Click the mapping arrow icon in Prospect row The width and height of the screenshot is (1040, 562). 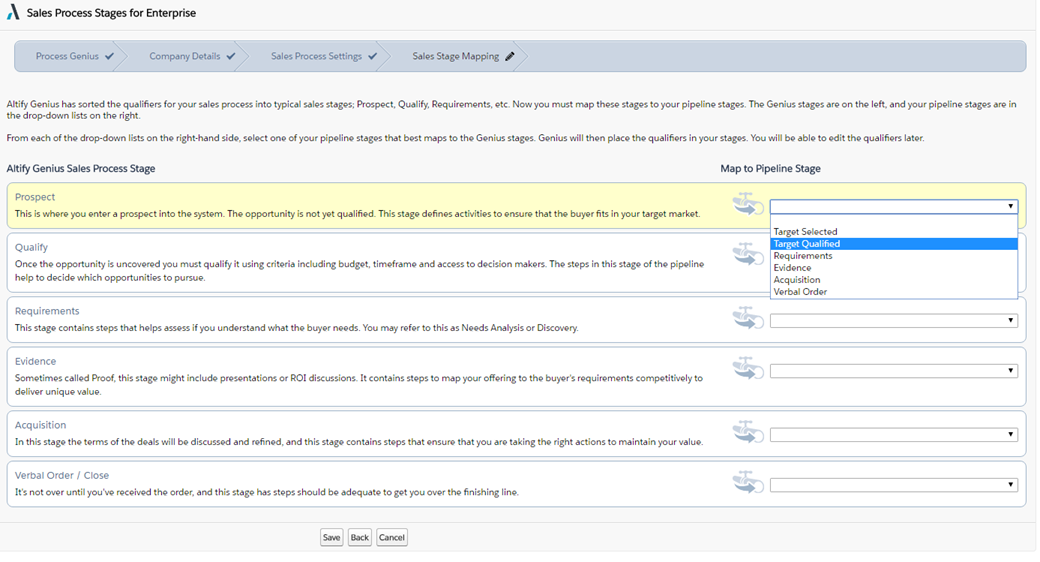coord(748,204)
